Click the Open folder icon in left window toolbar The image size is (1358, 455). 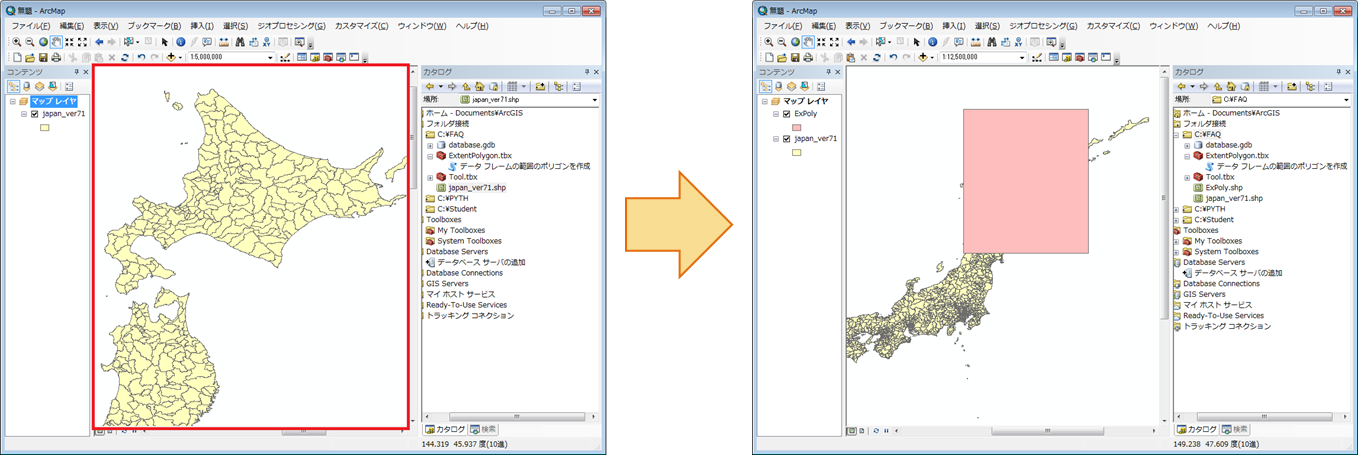tap(30, 58)
